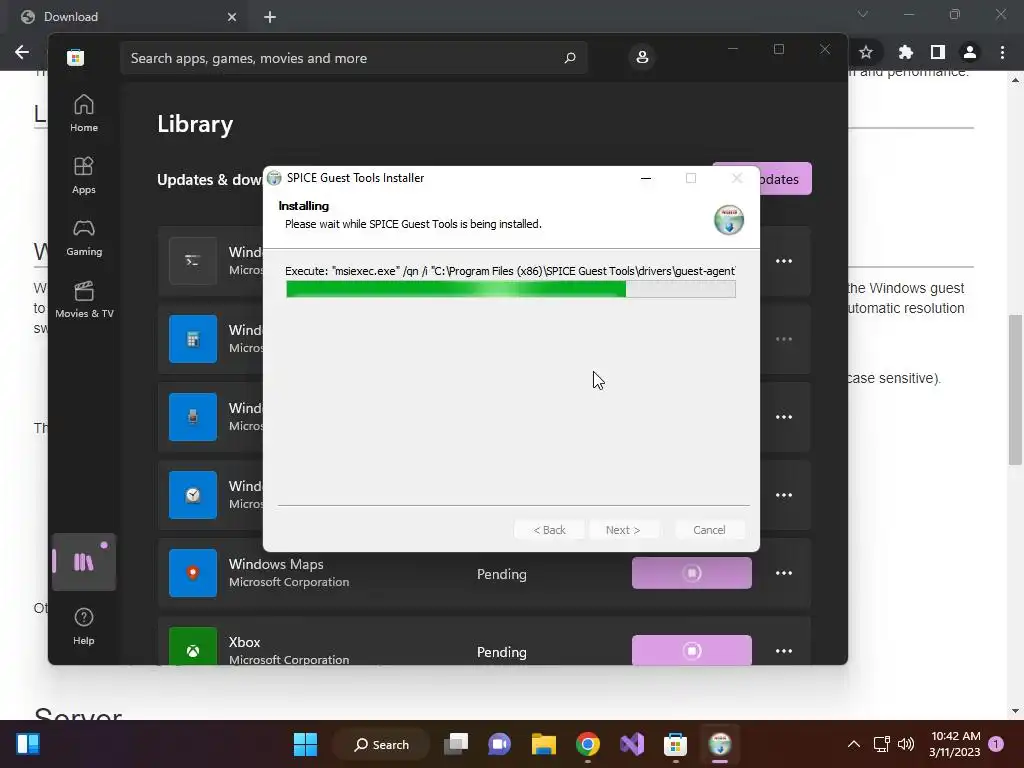Viewport: 1024px width, 768px height.
Task: Show hidden system tray icons
Action: point(854,744)
